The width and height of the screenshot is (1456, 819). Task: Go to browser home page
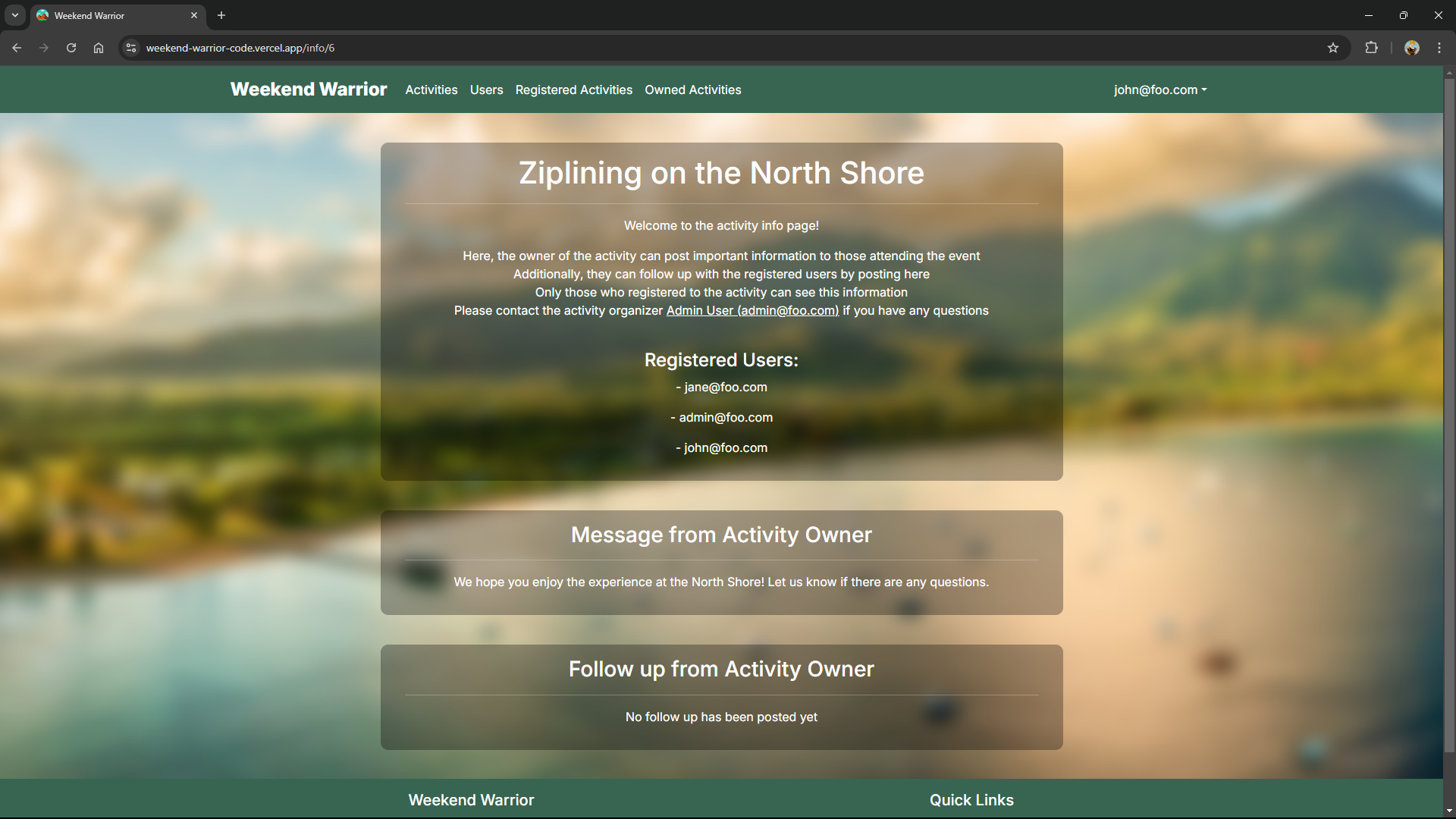click(x=99, y=48)
